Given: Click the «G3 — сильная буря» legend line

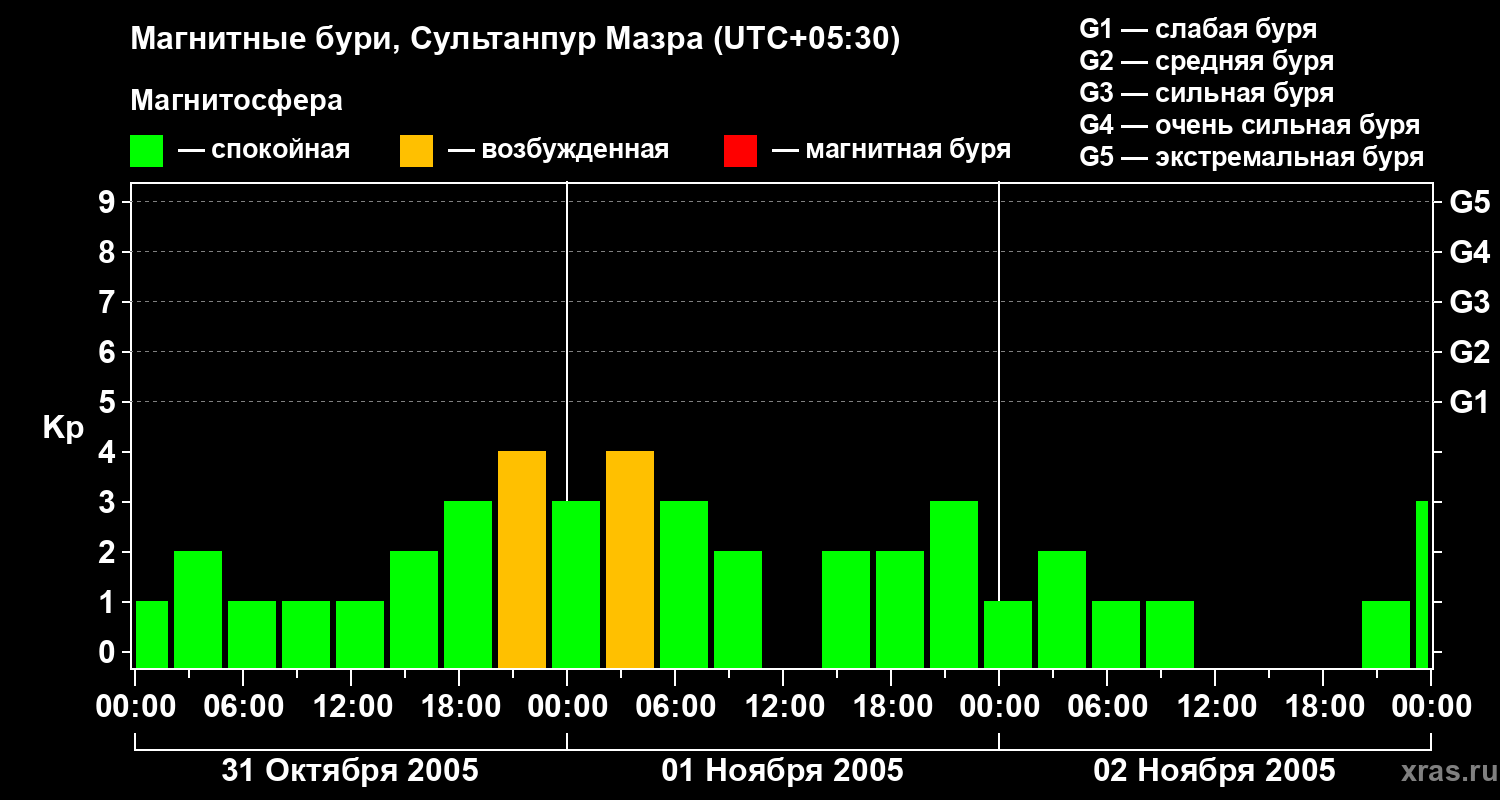Looking at the screenshot, I should pyautogui.click(x=1207, y=93).
